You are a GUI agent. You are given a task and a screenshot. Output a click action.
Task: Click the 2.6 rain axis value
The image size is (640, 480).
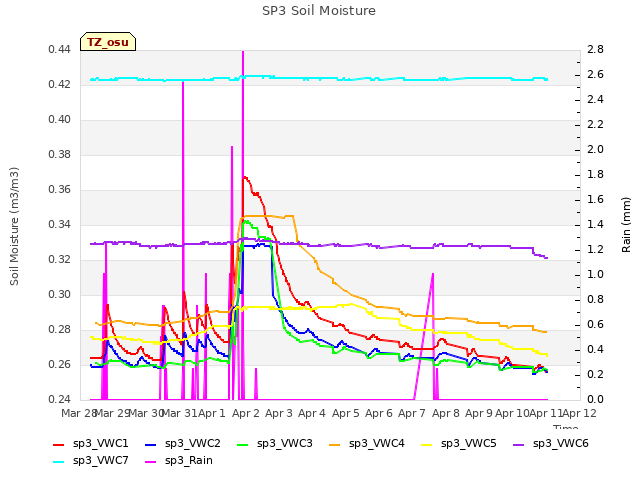click(x=595, y=75)
